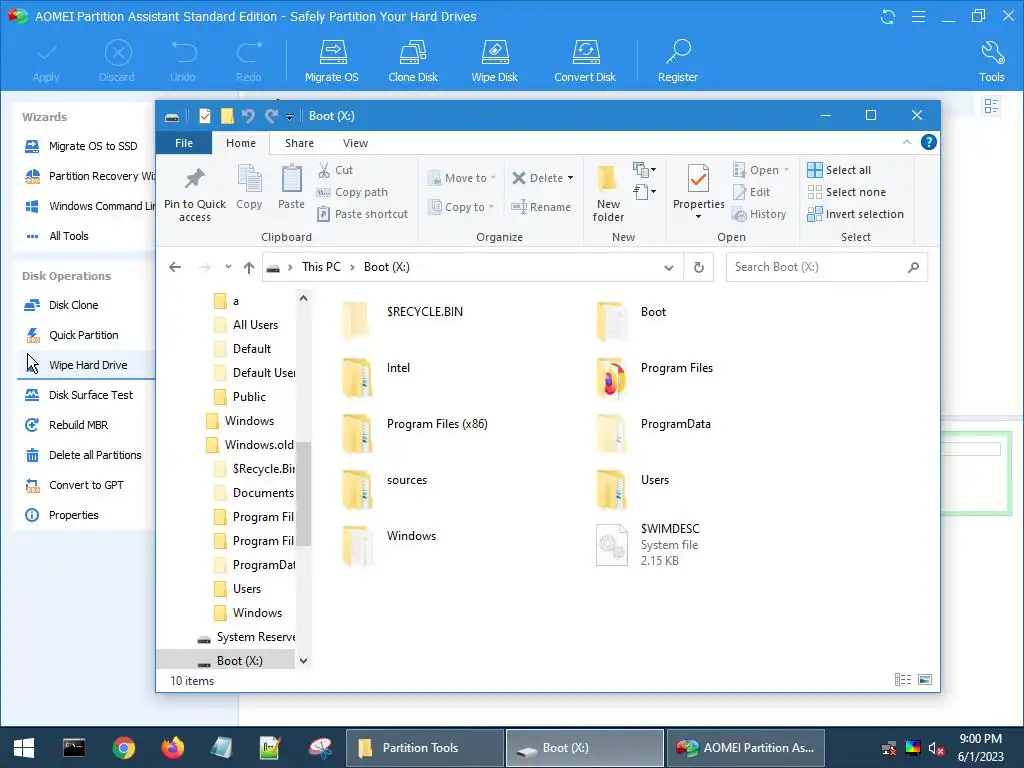The image size is (1024, 768).
Task: Run Disk Surface Test
Action: coord(78,395)
